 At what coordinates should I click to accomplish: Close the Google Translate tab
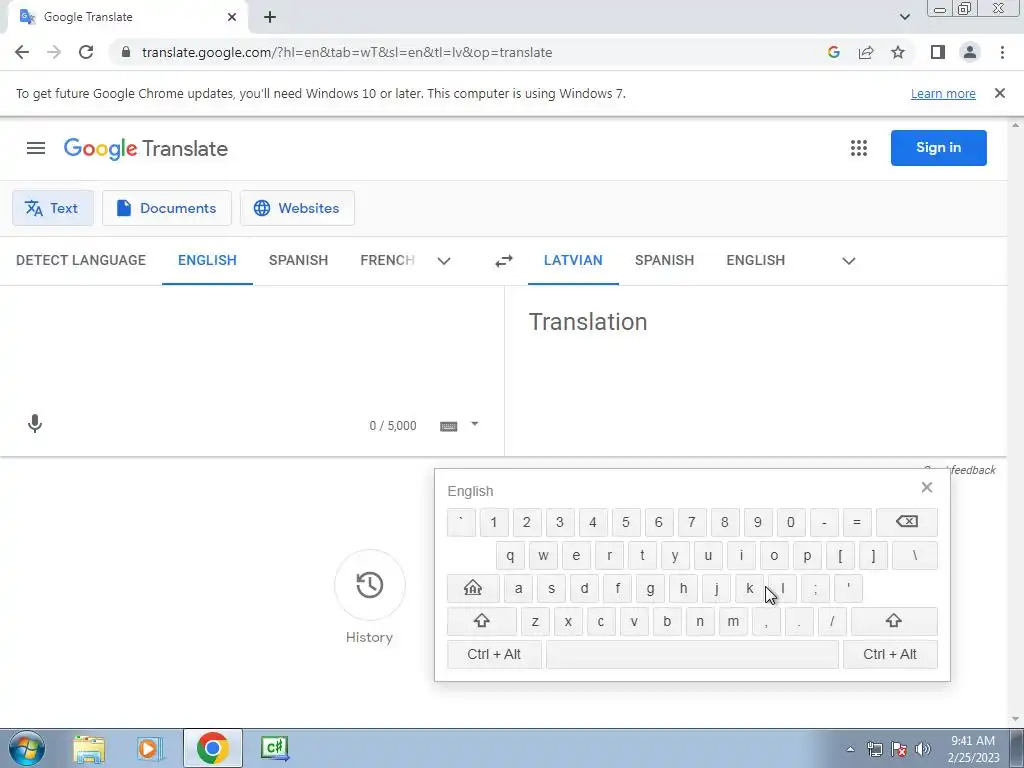pyautogui.click(x=232, y=17)
